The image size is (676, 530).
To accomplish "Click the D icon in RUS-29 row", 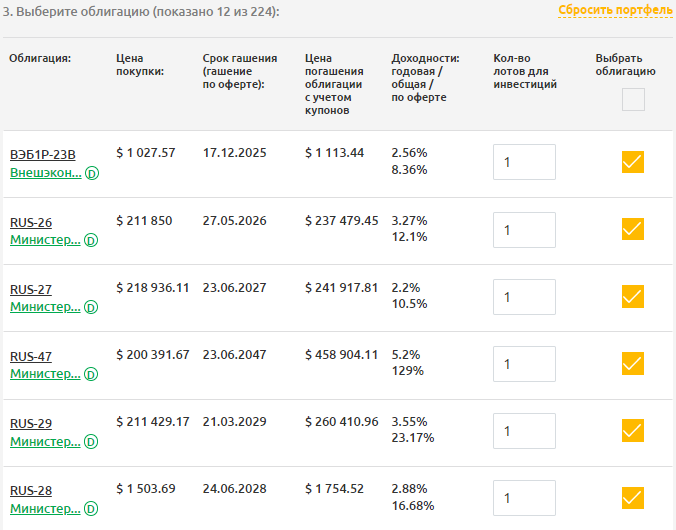I will point(91,441).
